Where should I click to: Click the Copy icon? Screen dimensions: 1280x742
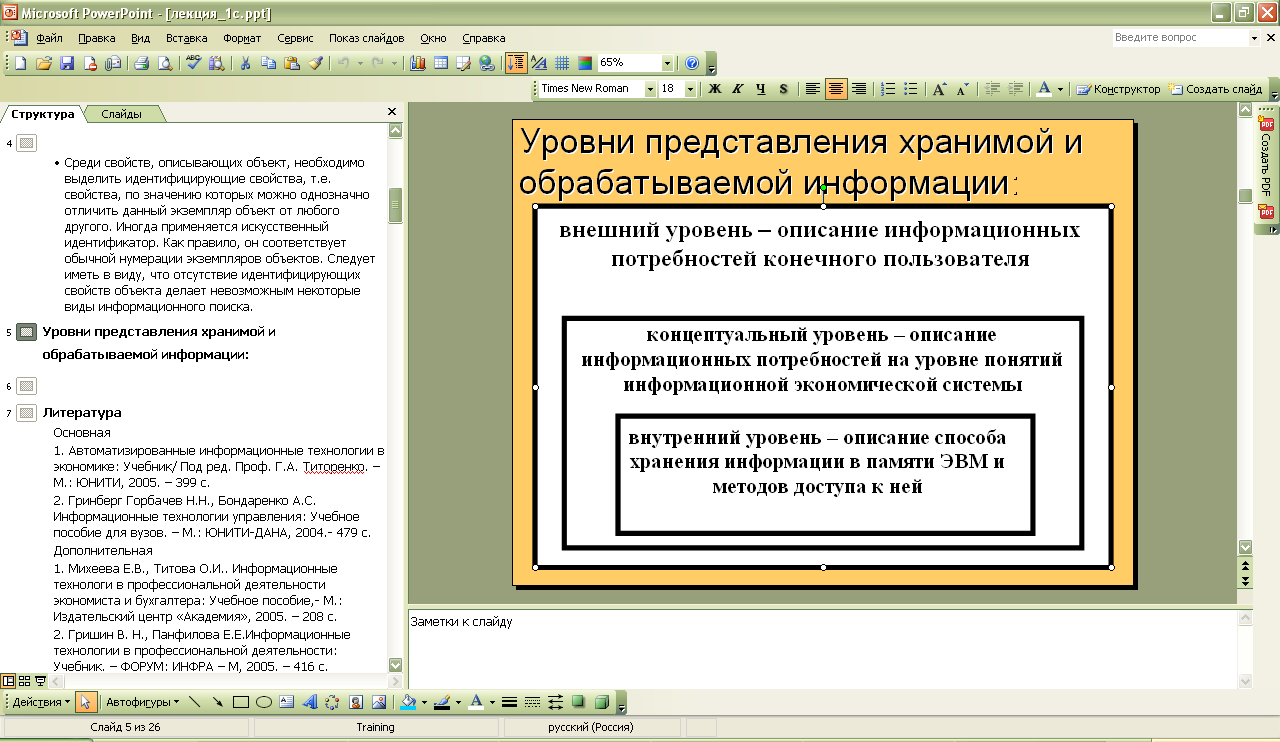[268, 63]
